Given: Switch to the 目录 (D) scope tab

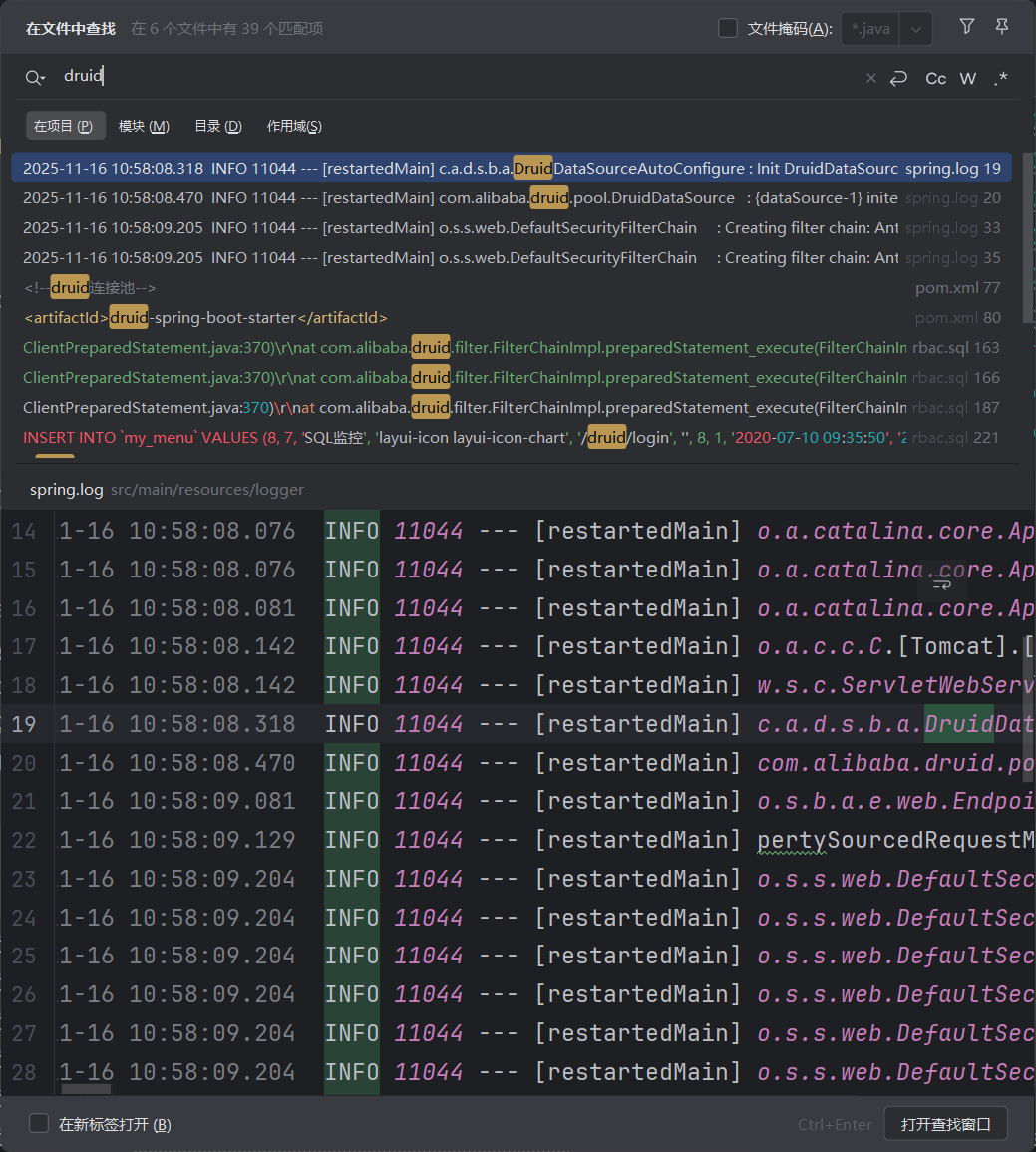Looking at the screenshot, I should [x=217, y=126].
